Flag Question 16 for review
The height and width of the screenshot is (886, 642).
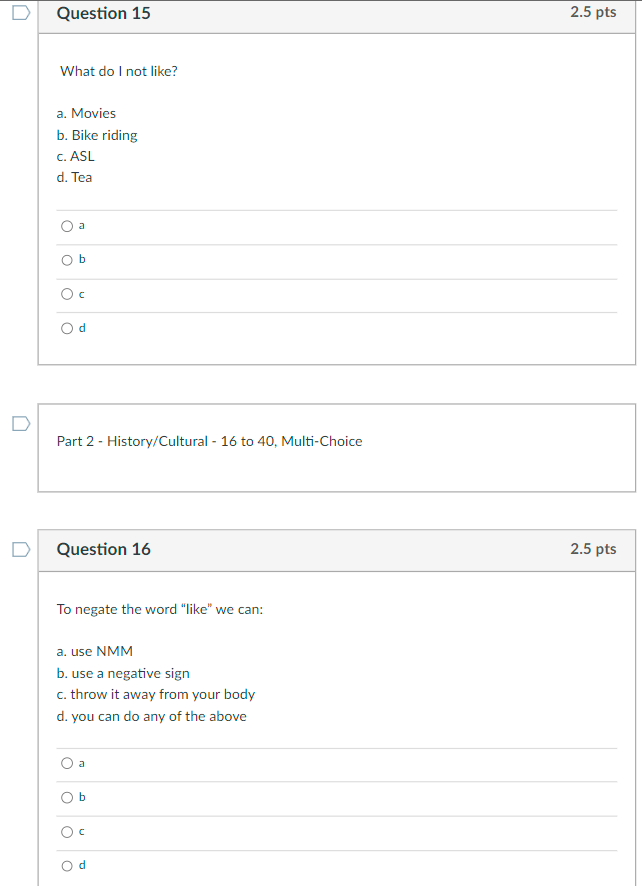pyautogui.click(x=21, y=549)
